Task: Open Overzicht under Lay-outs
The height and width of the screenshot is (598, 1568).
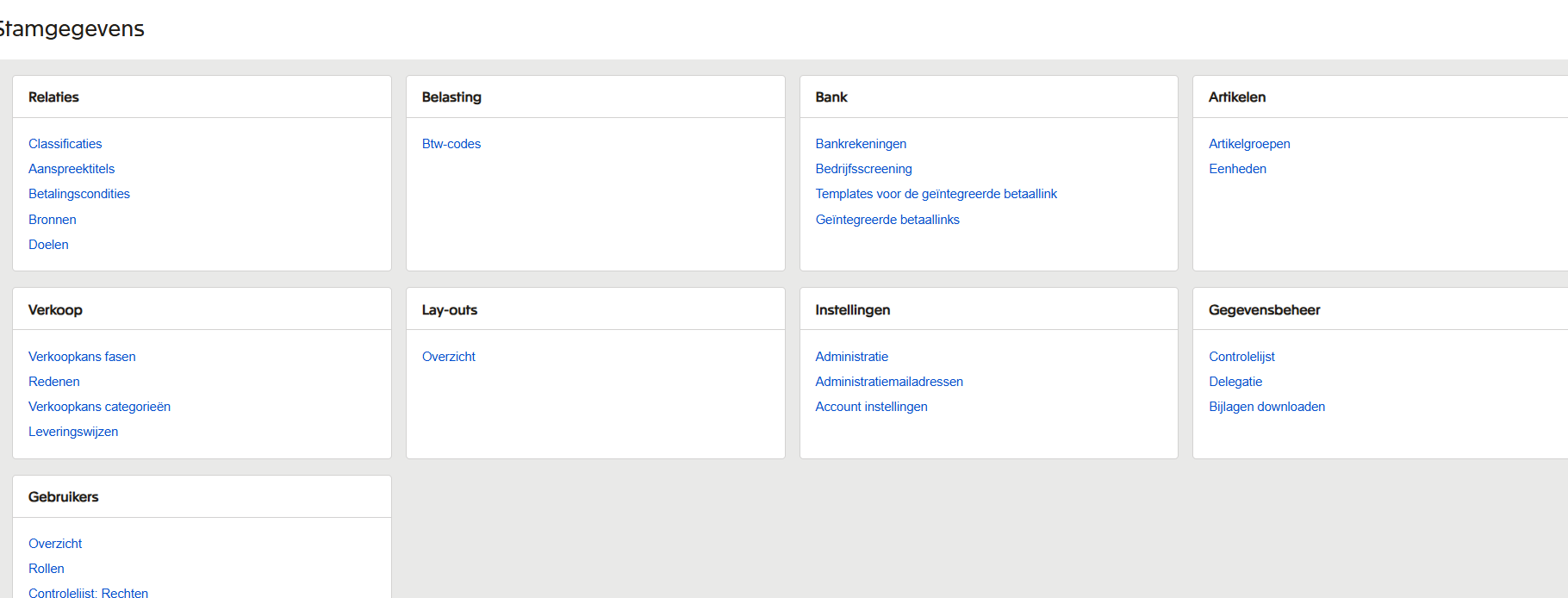Action: (449, 357)
